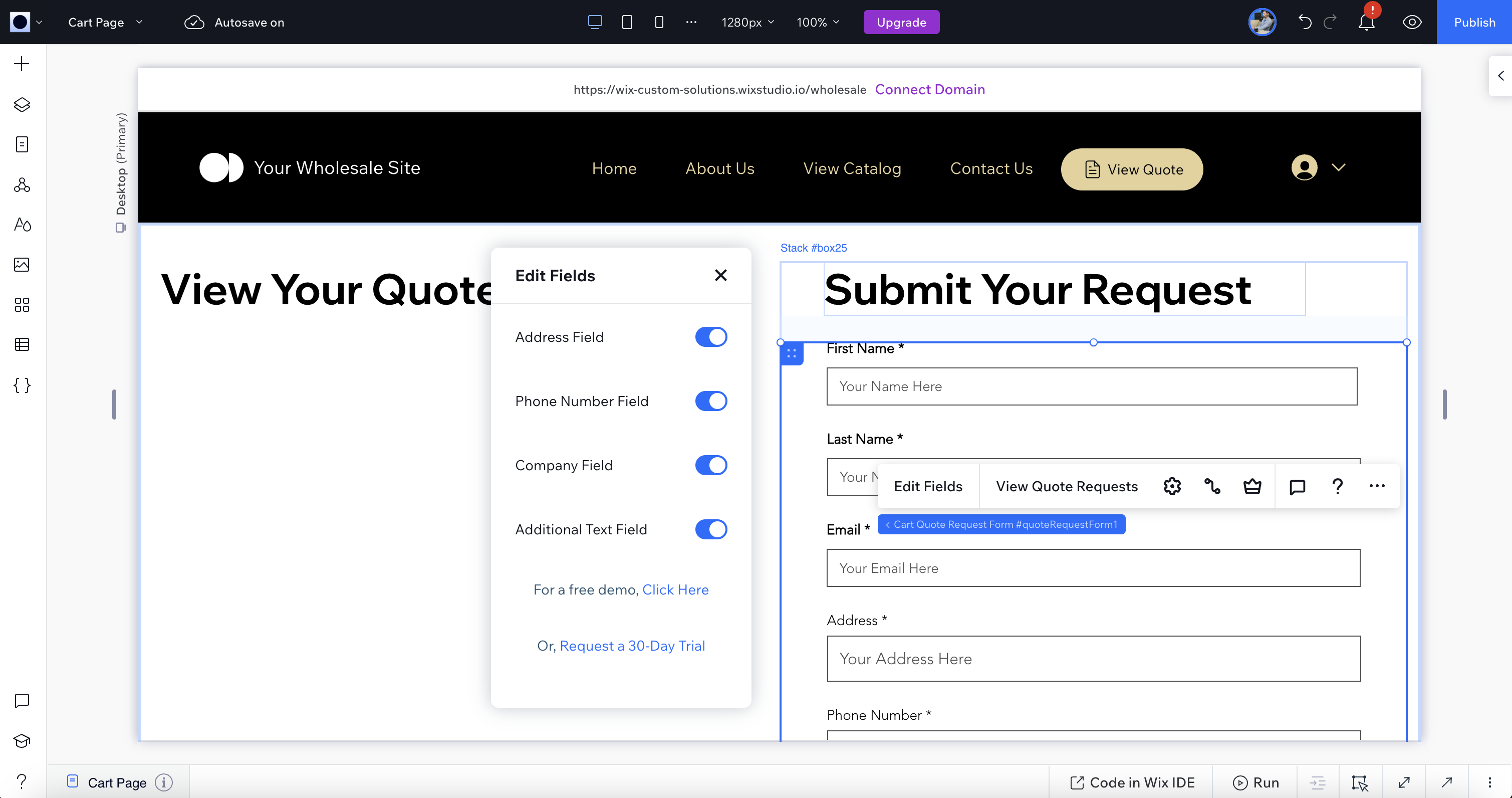This screenshot has width=1512, height=798.
Task: Click the Publish button
Action: click(1474, 23)
